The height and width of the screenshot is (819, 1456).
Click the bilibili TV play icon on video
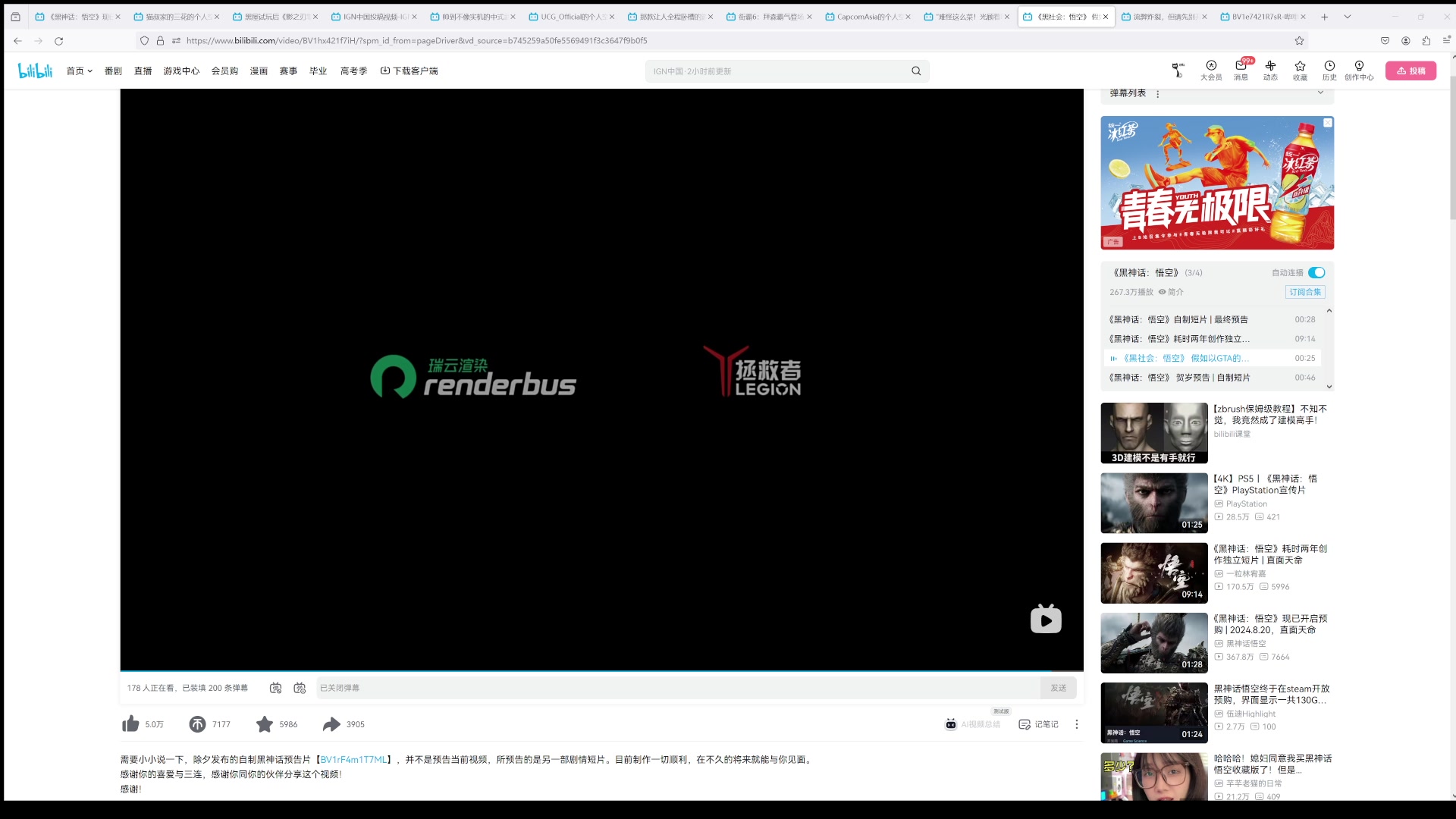[x=1046, y=619]
